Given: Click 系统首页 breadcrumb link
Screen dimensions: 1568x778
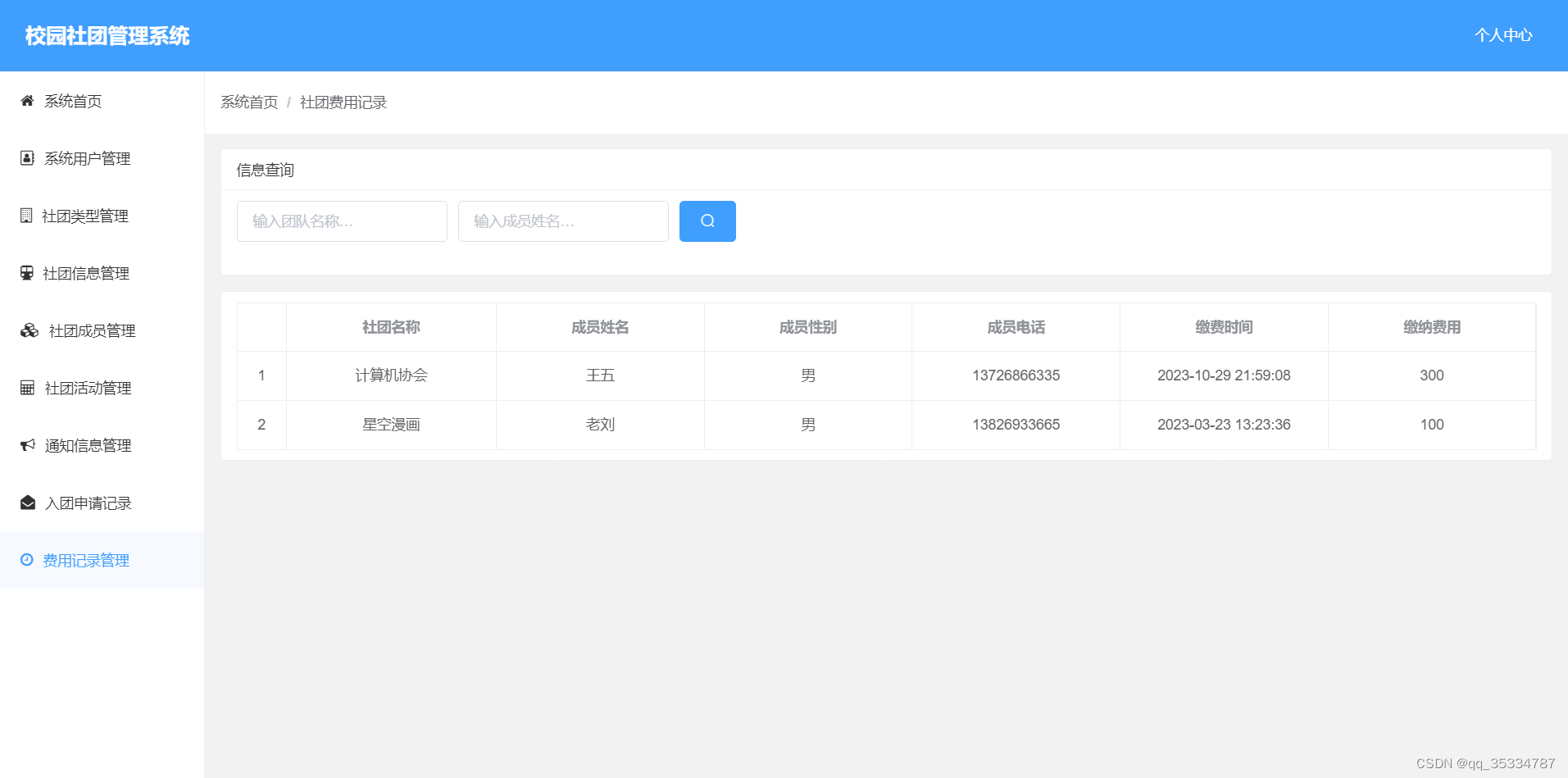Looking at the screenshot, I should coord(249,102).
